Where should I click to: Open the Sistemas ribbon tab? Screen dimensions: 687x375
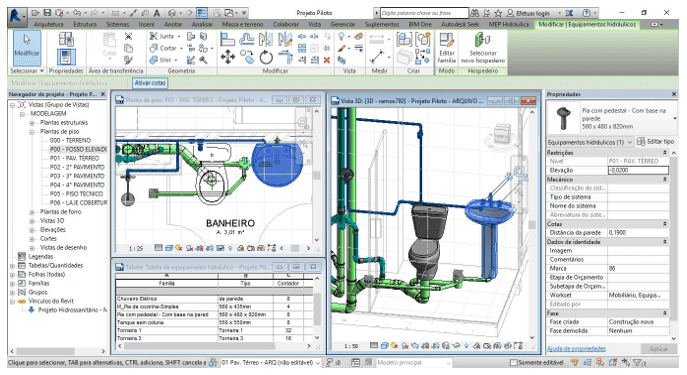click(117, 25)
